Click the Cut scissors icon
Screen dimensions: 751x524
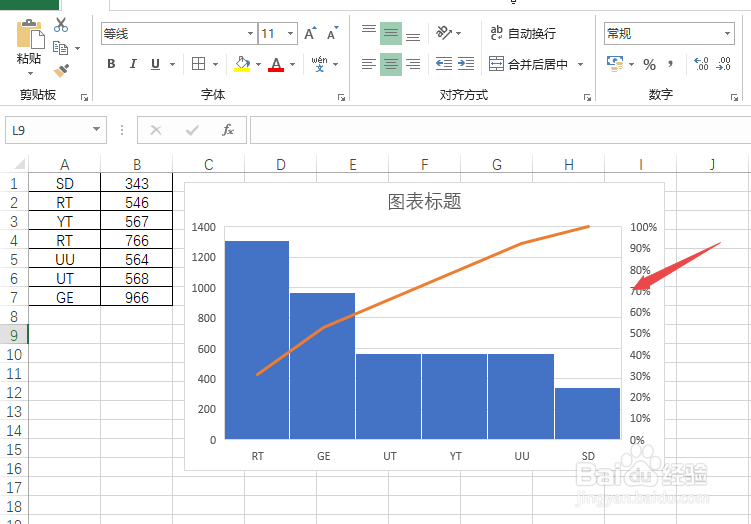click(x=61, y=25)
